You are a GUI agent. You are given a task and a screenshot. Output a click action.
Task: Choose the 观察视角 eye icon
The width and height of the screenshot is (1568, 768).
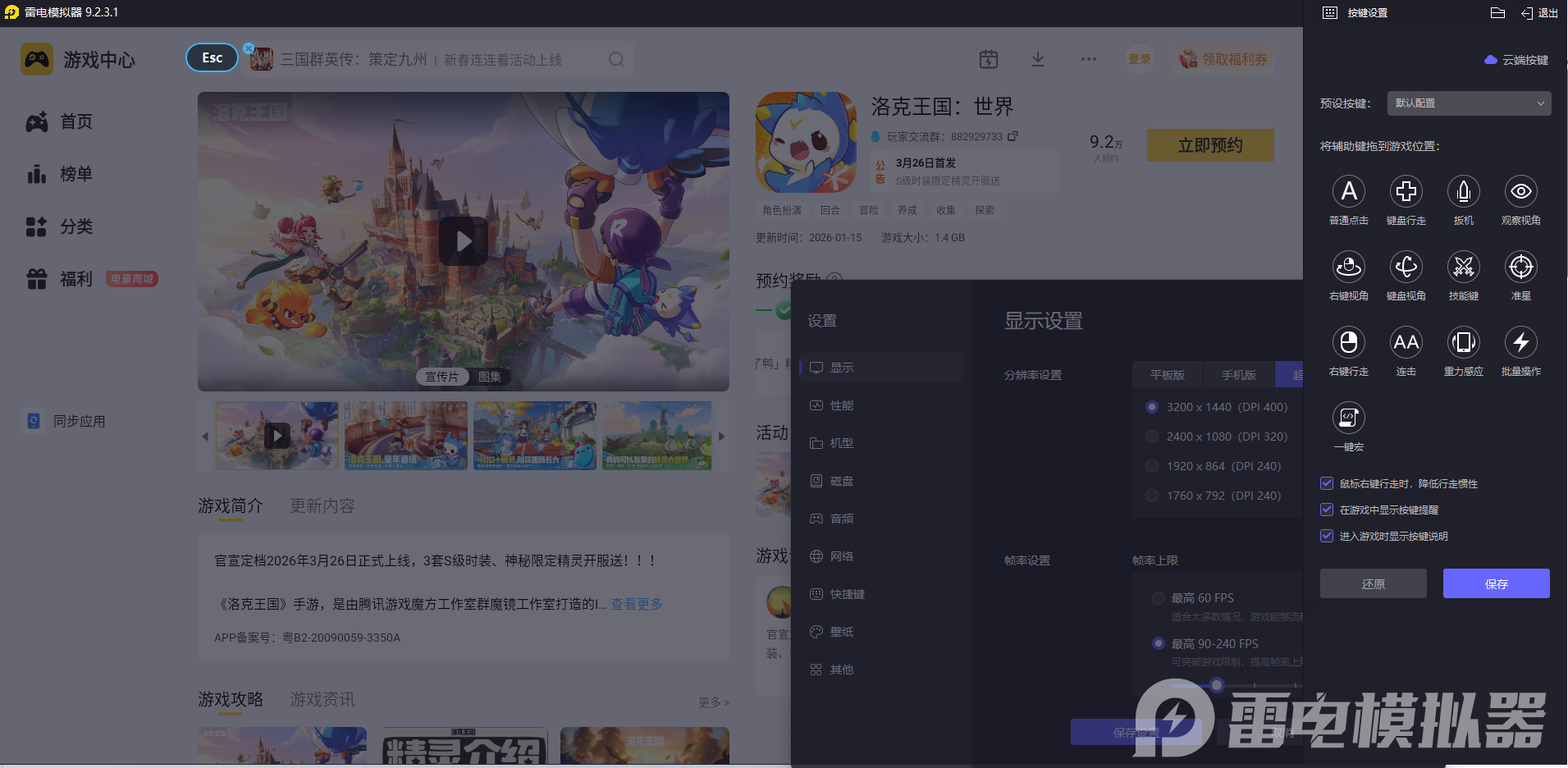[1520, 191]
